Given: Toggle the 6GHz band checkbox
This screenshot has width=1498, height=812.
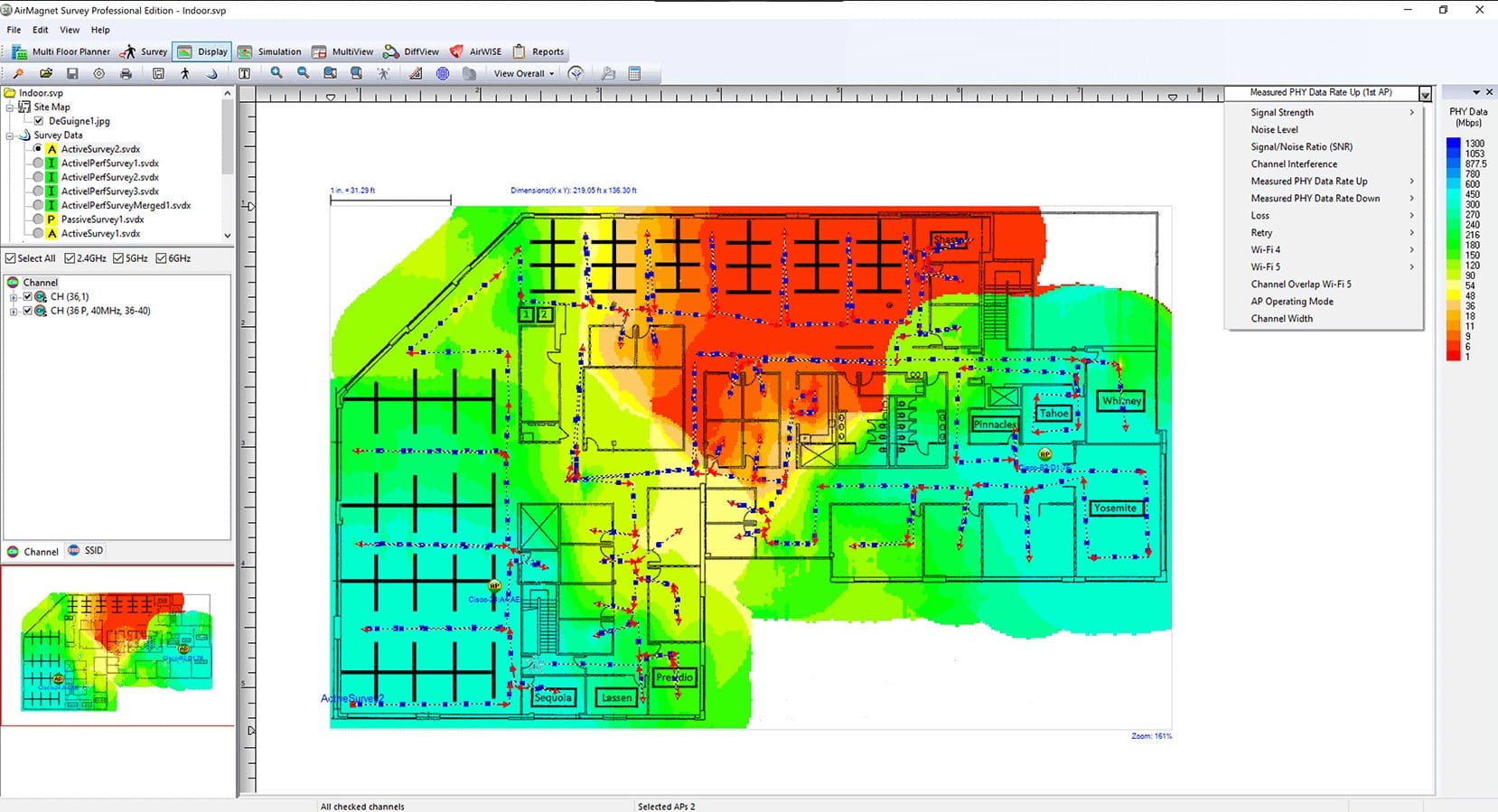Looking at the screenshot, I should pos(161,258).
